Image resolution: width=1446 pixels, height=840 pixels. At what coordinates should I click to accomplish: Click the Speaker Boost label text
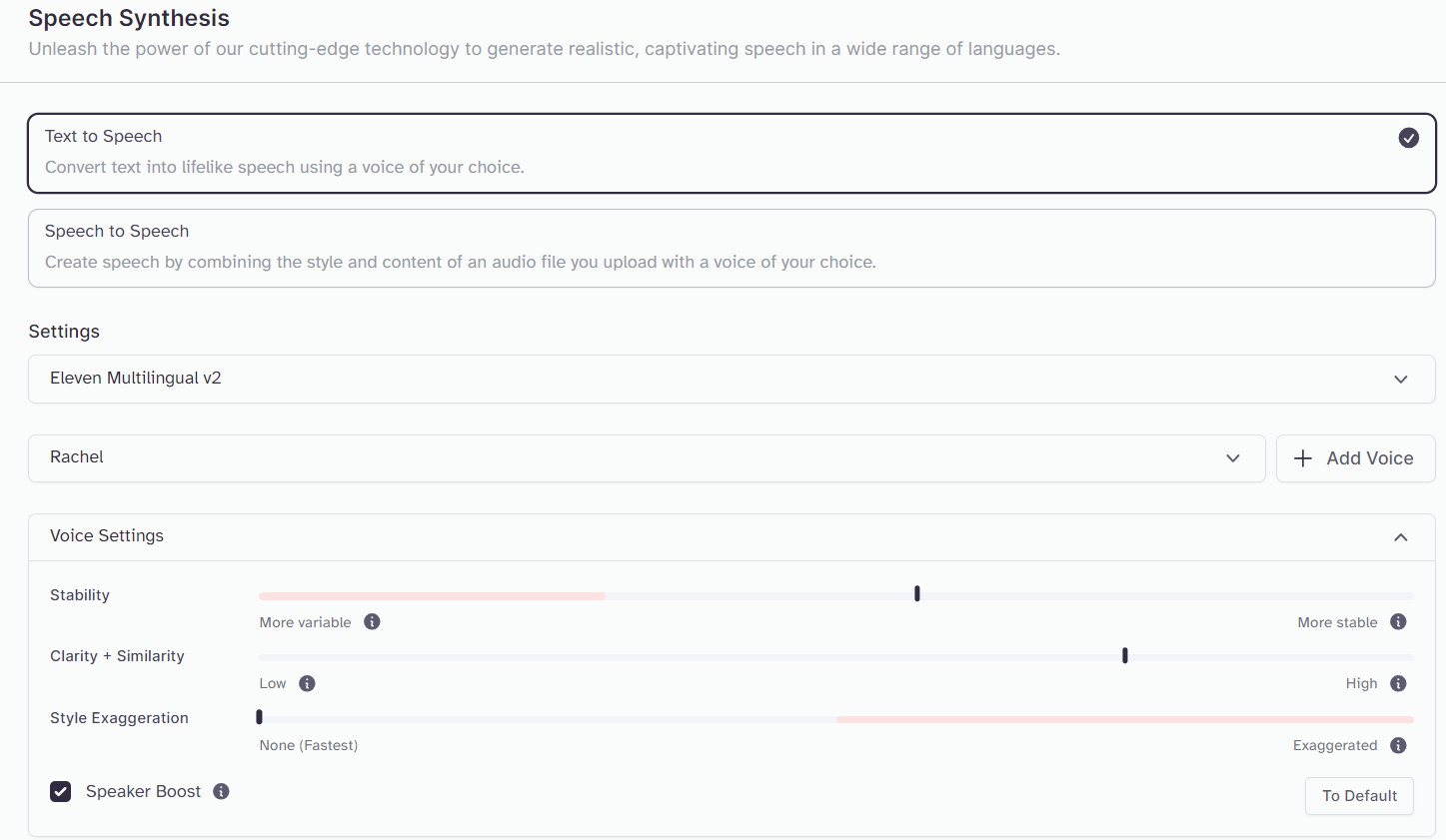pos(143,791)
